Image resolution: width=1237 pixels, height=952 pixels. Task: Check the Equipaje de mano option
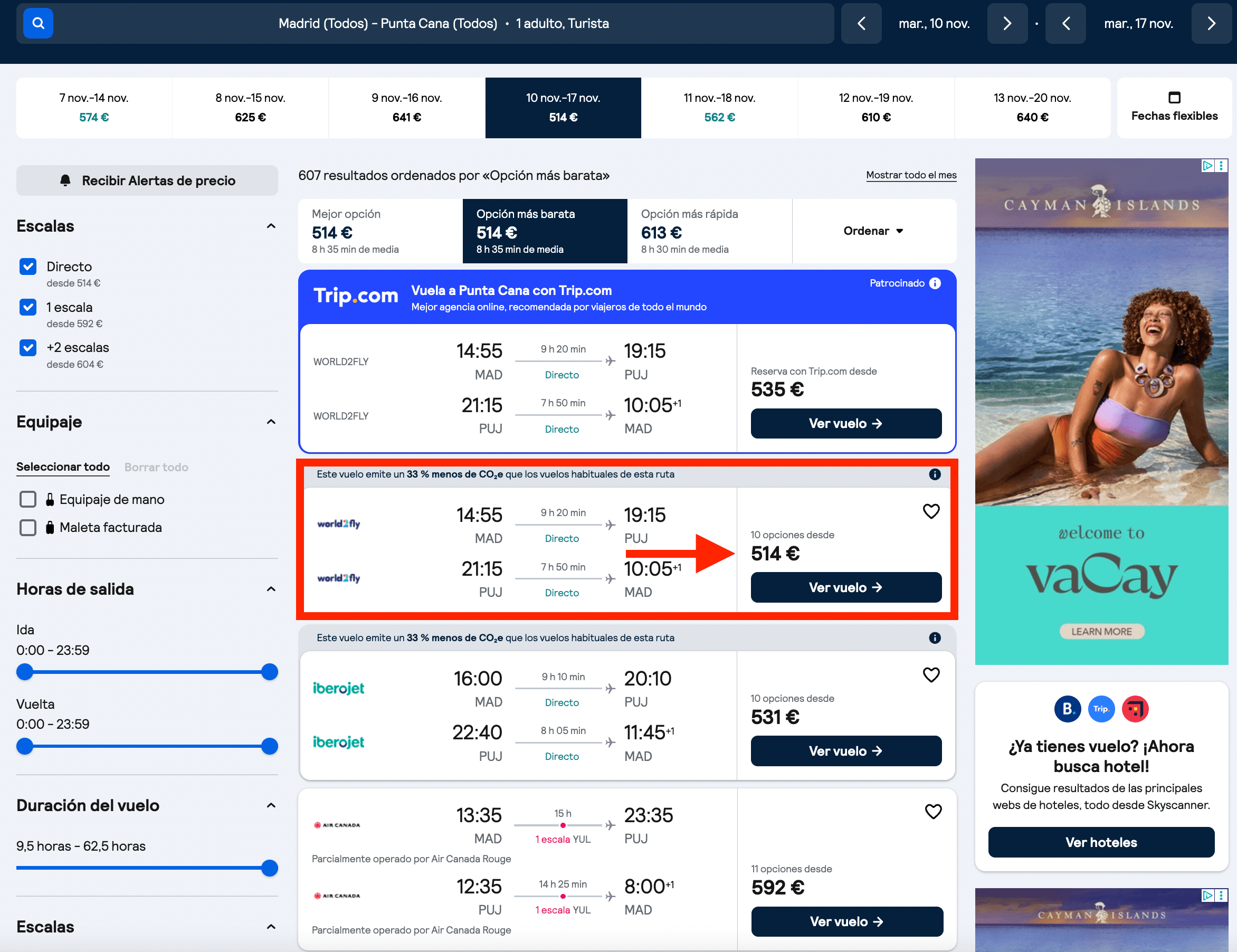click(x=28, y=499)
